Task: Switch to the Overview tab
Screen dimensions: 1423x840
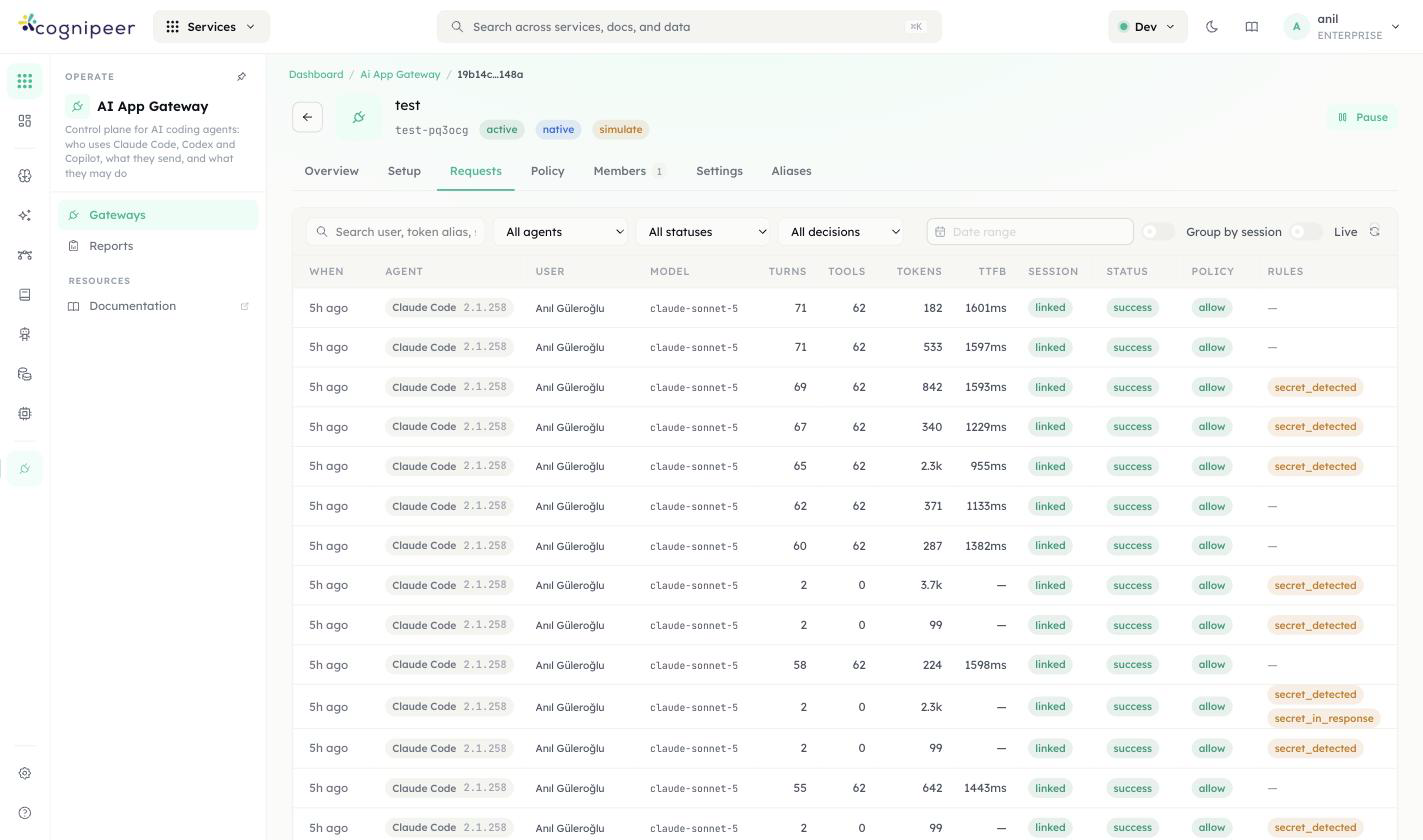Action: click(x=332, y=171)
